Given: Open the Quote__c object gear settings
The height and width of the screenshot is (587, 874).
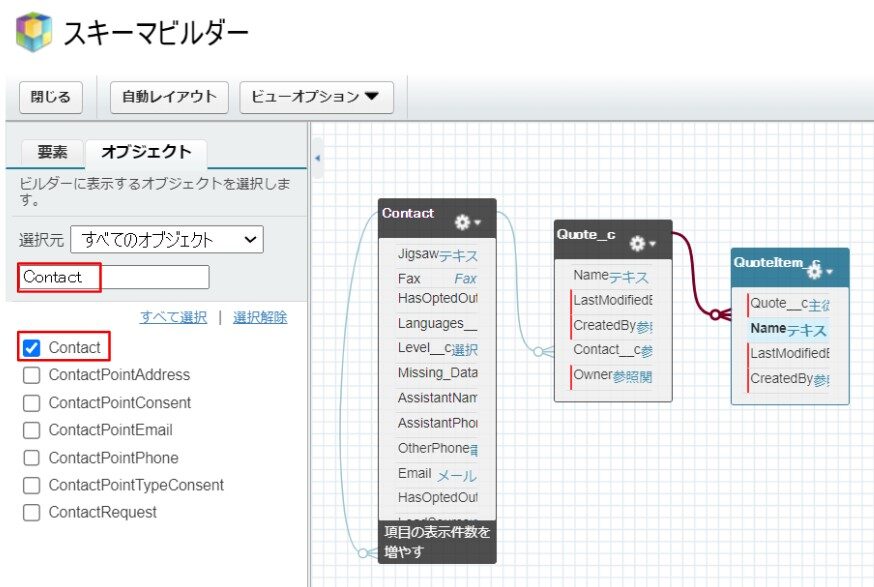Looking at the screenshot, I should pos(642,243).
